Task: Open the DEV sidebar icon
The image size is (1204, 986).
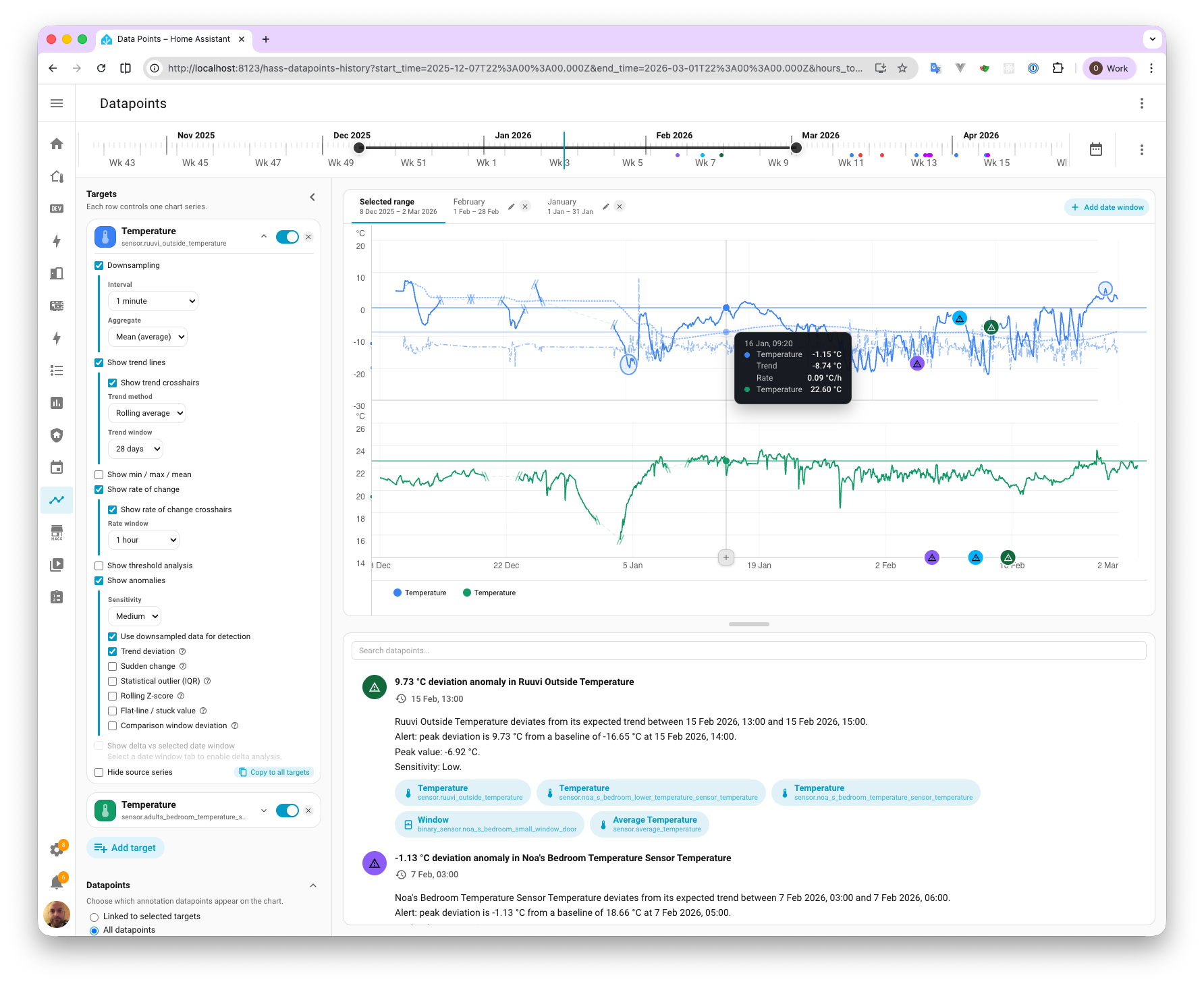Action: click(57, 209)
